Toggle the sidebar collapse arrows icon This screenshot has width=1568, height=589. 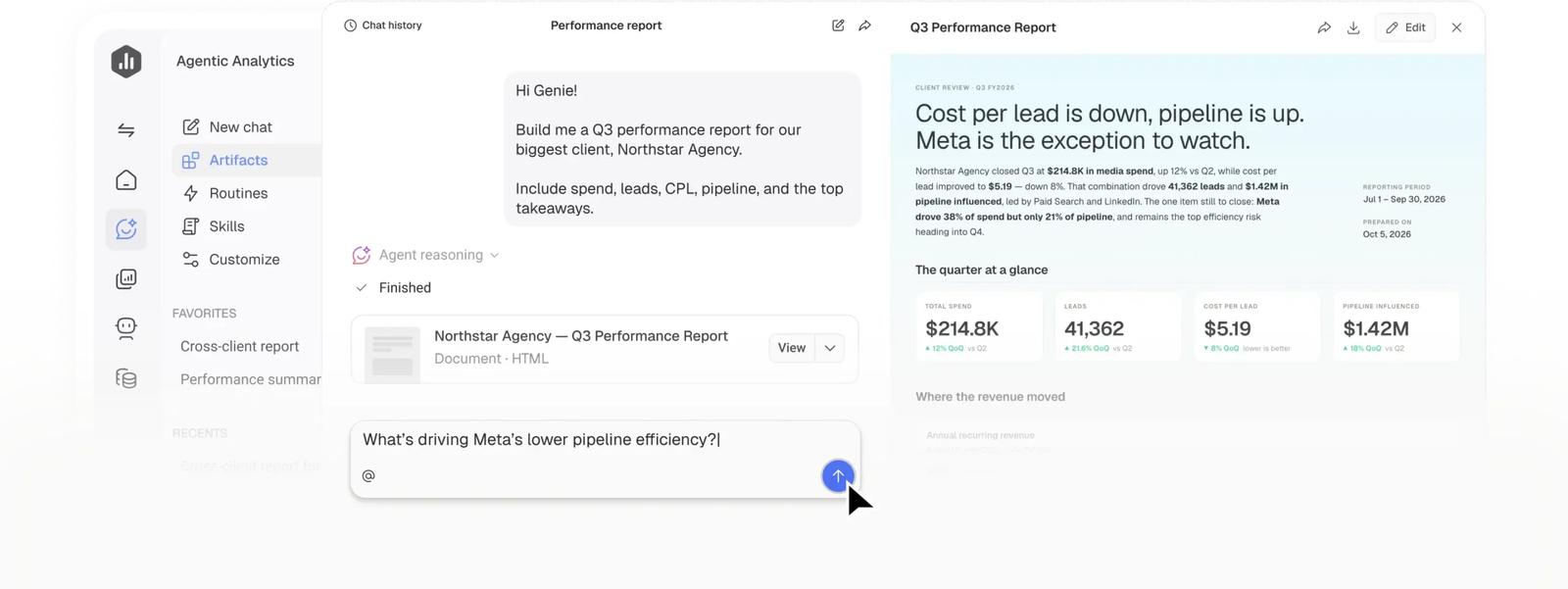125,130
